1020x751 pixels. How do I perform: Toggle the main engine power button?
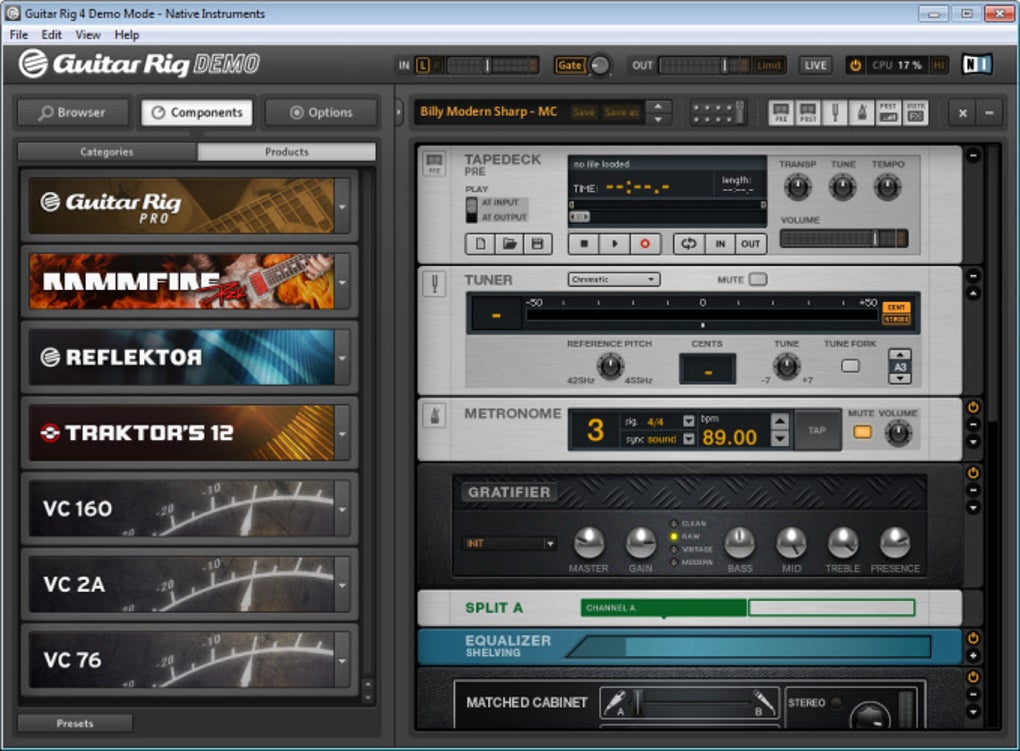855,65
